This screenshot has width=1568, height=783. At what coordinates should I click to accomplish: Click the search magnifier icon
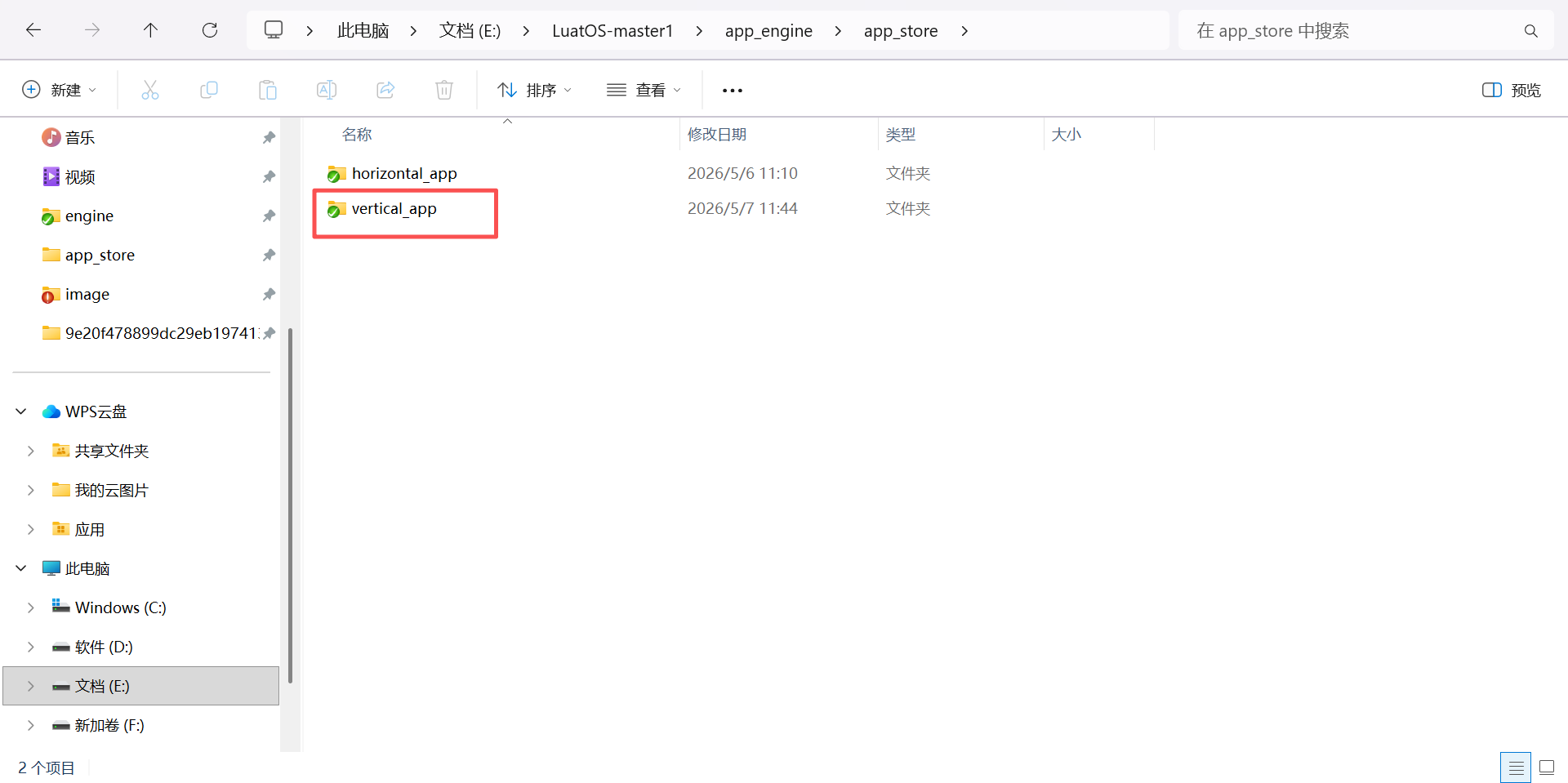coord(1531,31)
